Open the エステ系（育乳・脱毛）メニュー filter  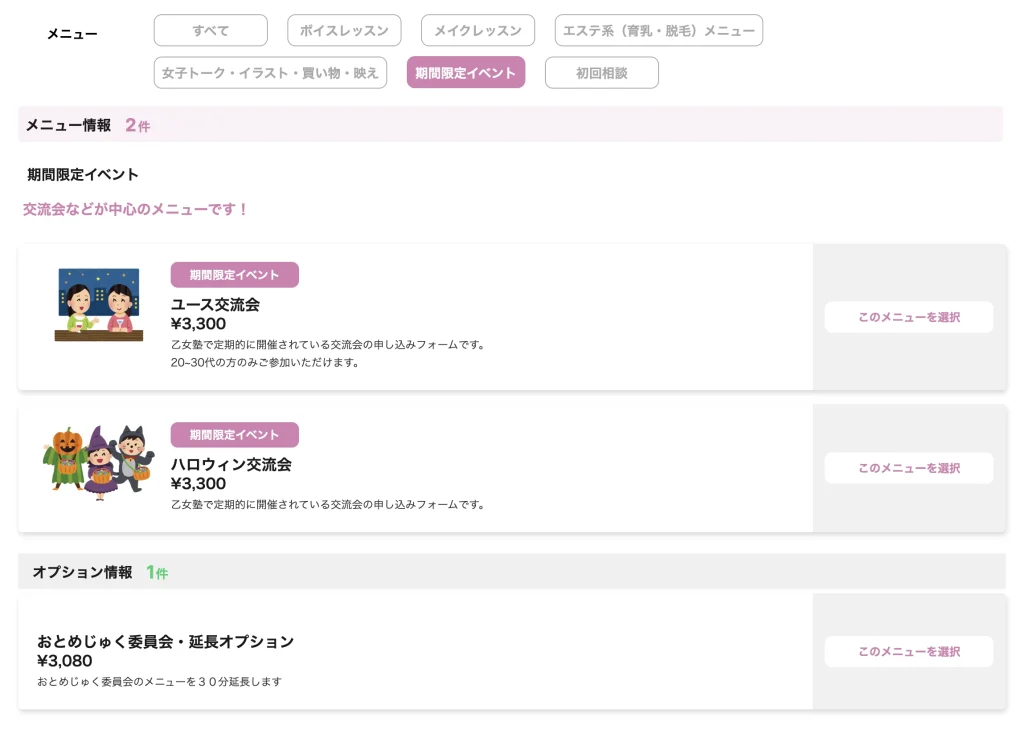pyautogui.click(x=658, y=31)
